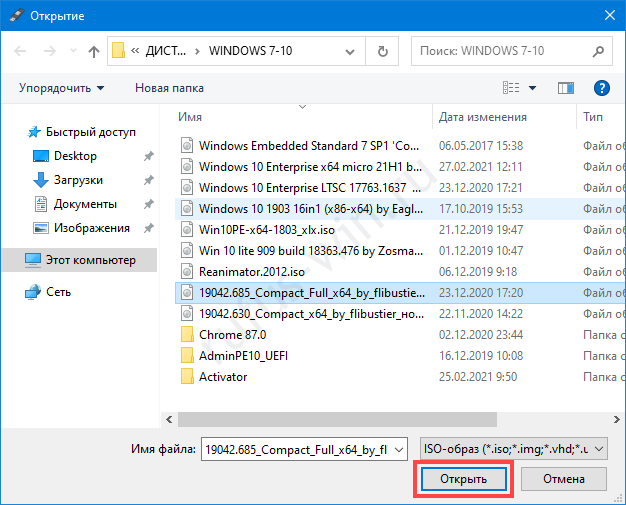
Task: Click WINDOWS 7-10 in the address path
Action: click(x=250, y=51)
